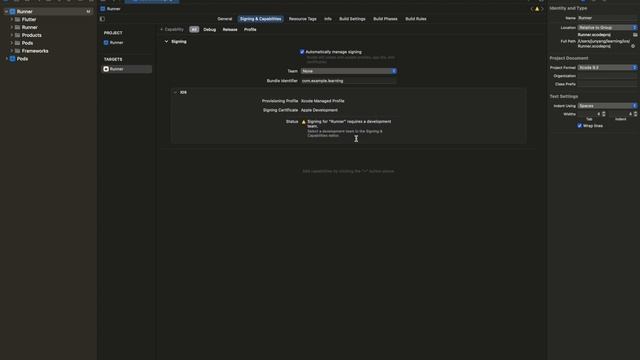Select the Profile configuration filter
Viewport: 640px width, 360px height.
(x=250, y=29)
